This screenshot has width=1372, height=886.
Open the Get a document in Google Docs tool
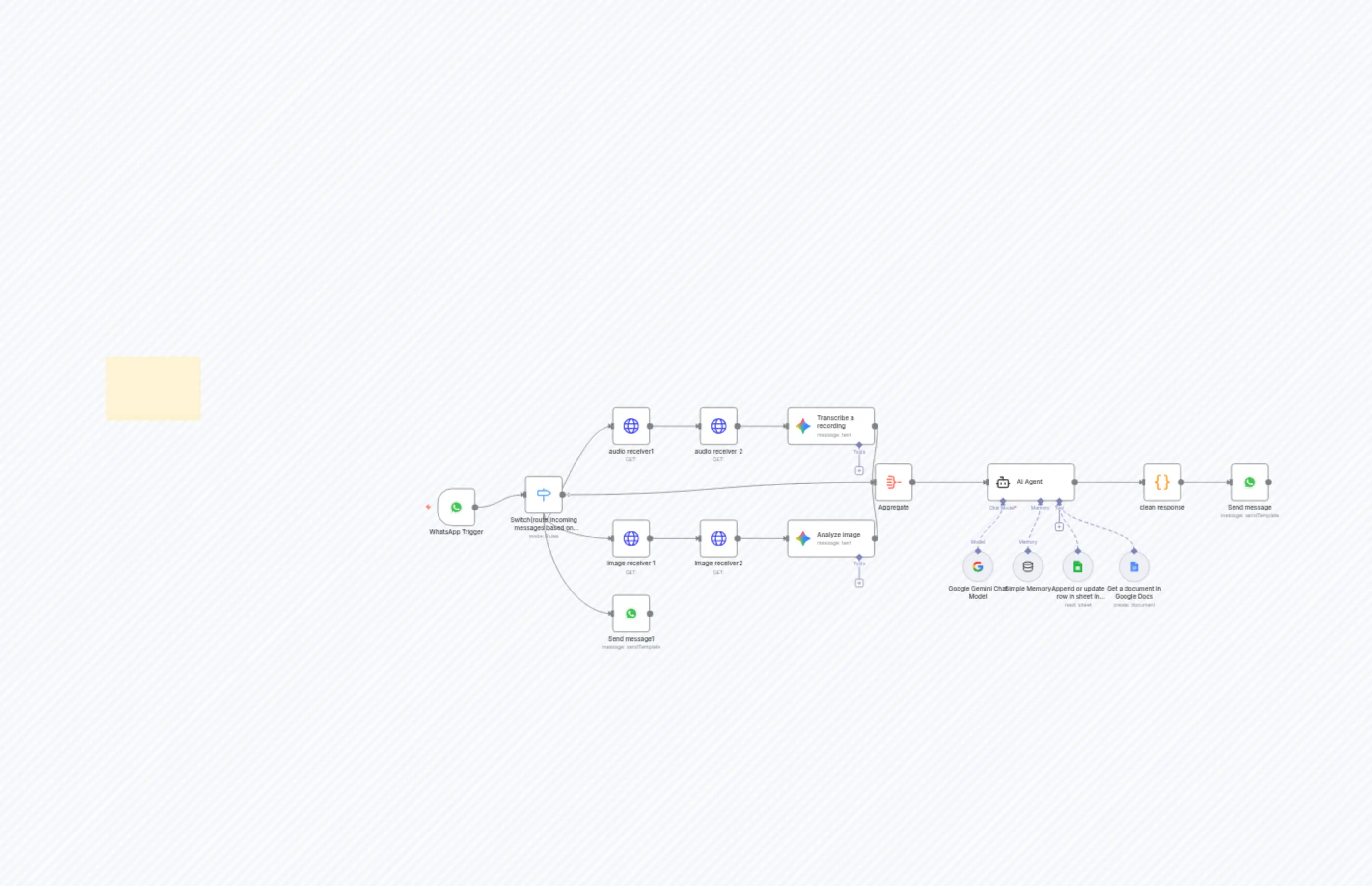click(1134, 566)
